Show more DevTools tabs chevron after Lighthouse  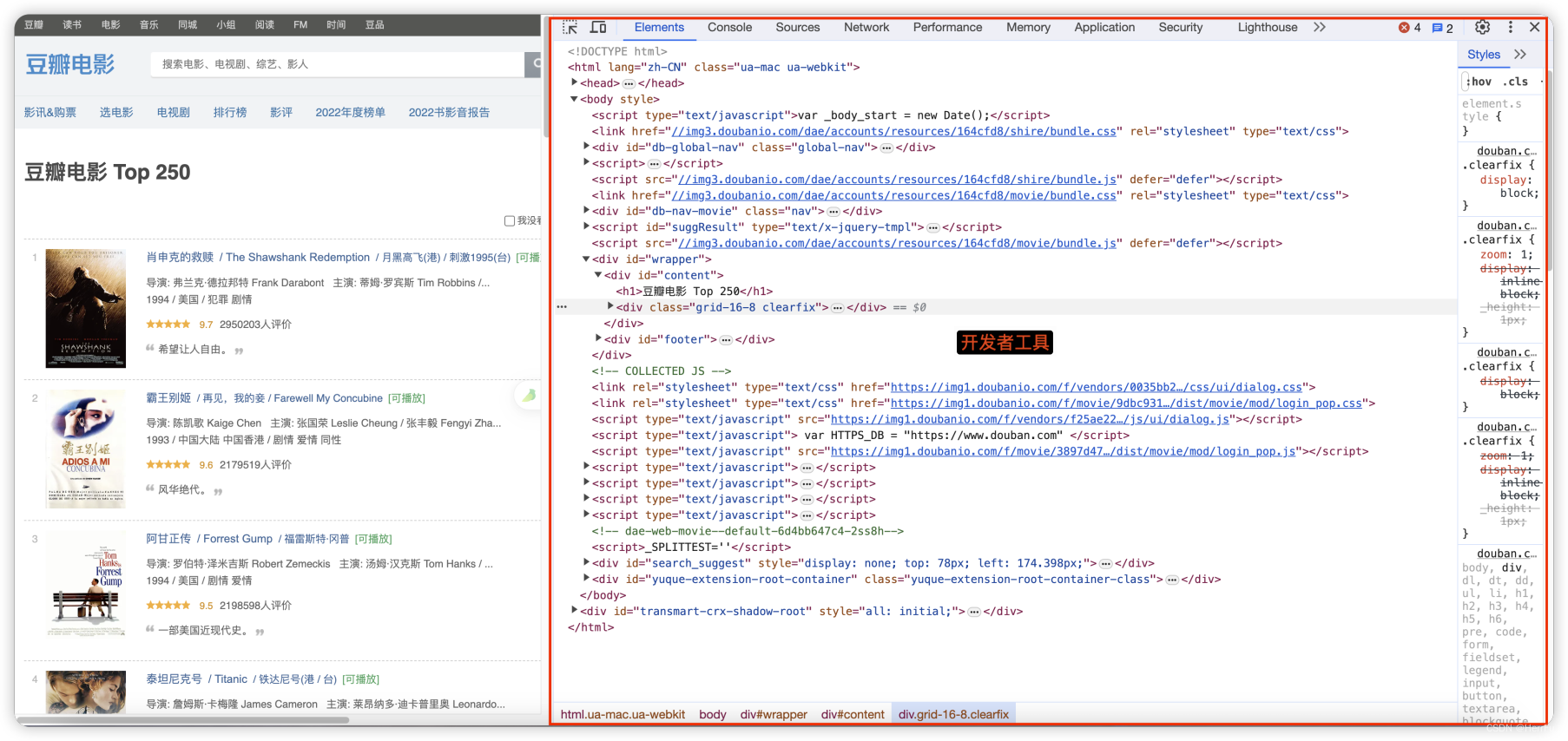[1320, 28]
